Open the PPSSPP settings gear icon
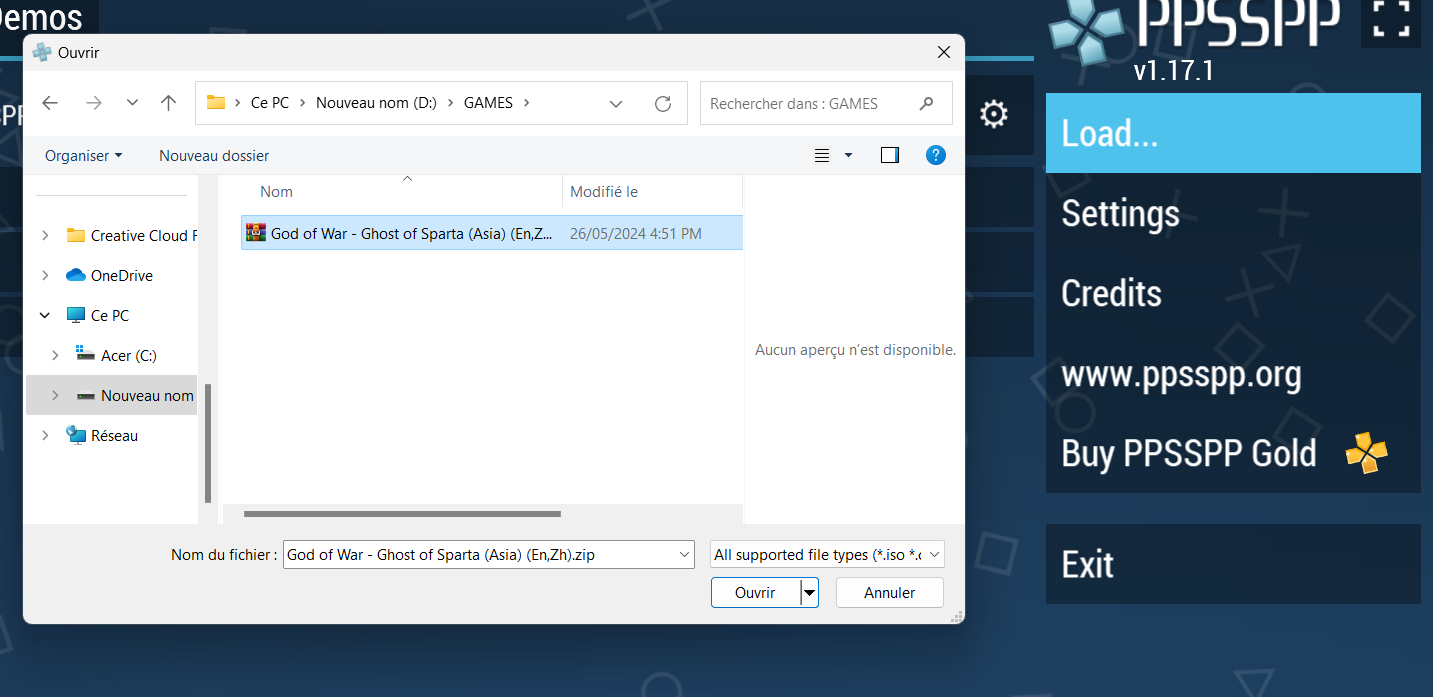The image size is (1433, 697). [x=993, y=114]
